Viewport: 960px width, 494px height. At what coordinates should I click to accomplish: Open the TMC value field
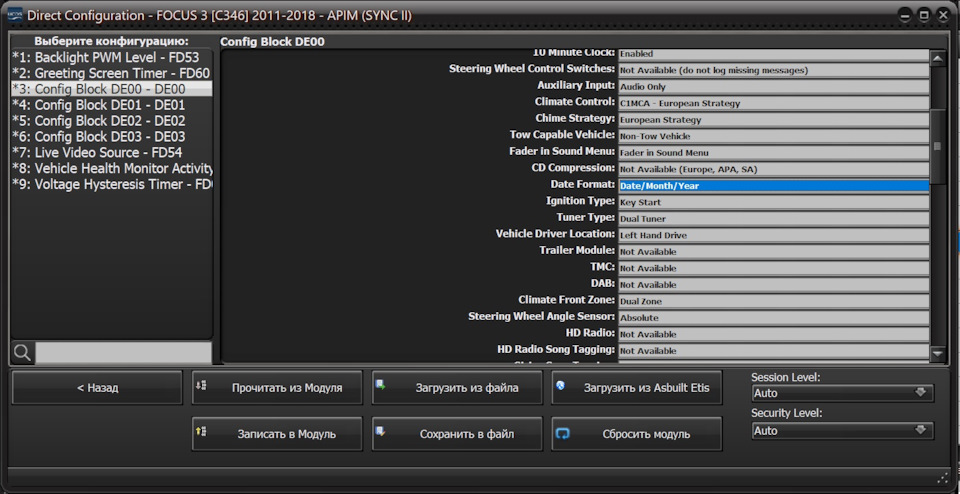point(773,268)
